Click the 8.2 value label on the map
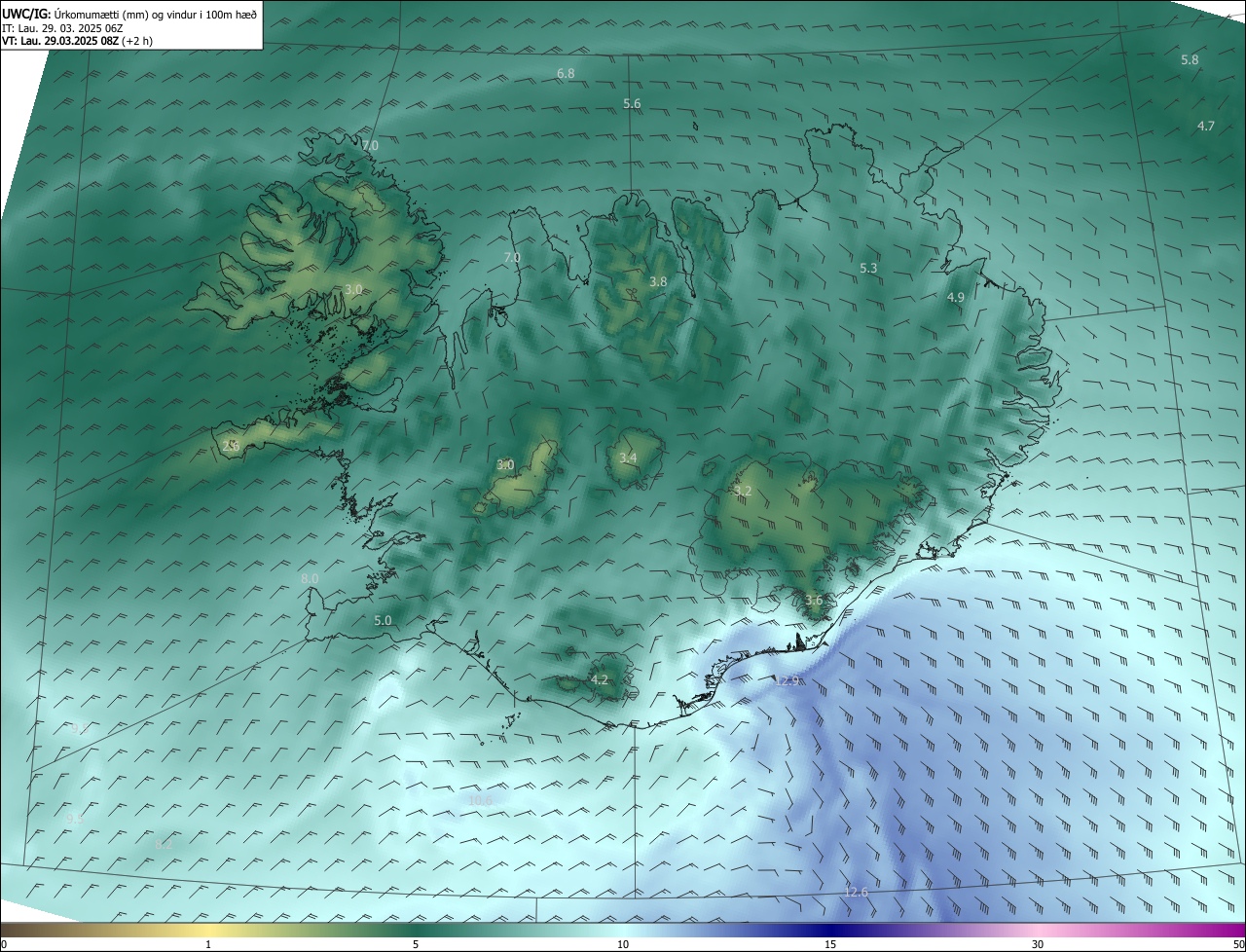This screenshot has height=952, width=1246. coord(164,844)
